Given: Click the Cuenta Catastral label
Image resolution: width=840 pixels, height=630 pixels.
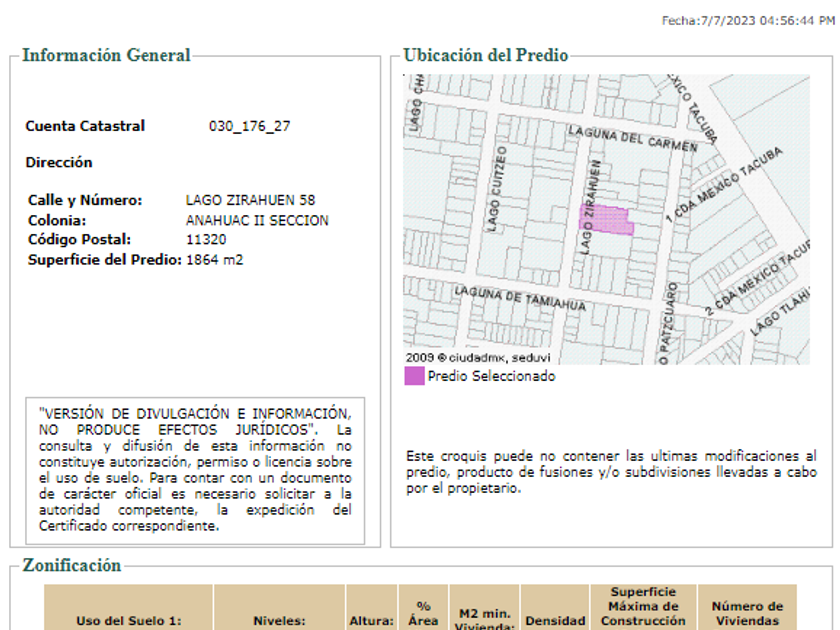Looking at the screenshot, I should click(x=85, y=126).
